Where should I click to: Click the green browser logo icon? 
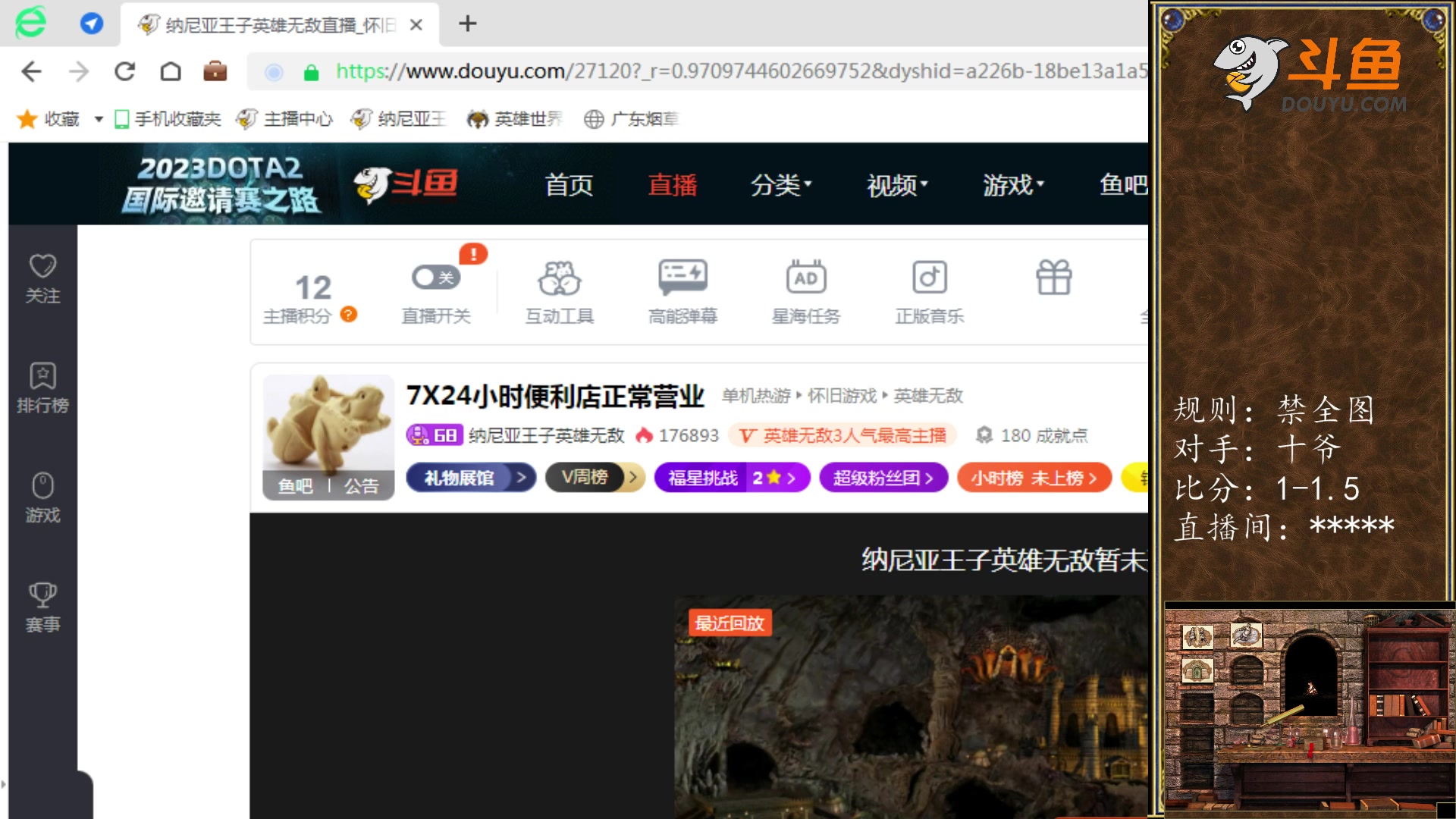coord(31,22)
